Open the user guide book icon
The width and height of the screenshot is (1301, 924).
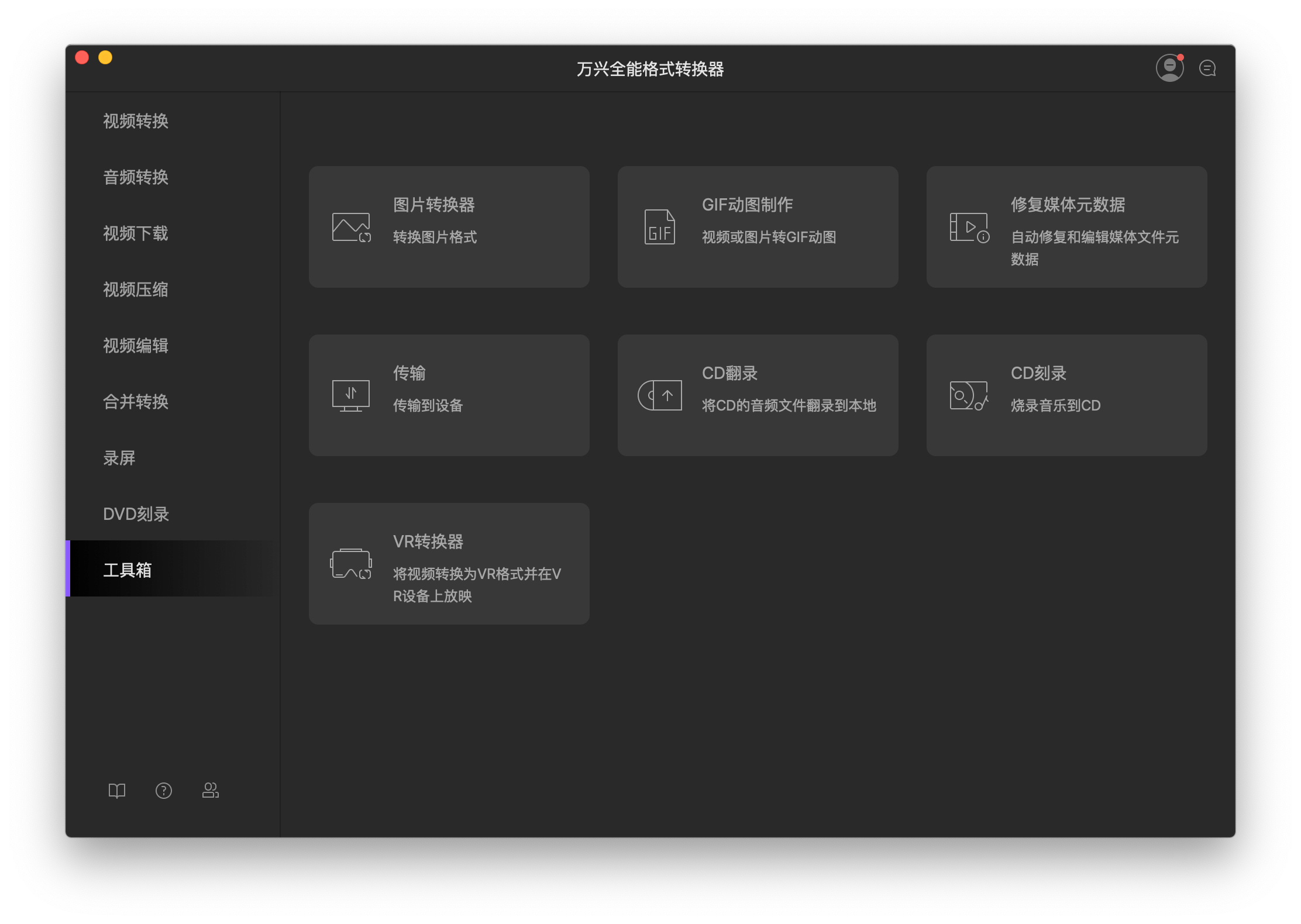click(117, 791)
